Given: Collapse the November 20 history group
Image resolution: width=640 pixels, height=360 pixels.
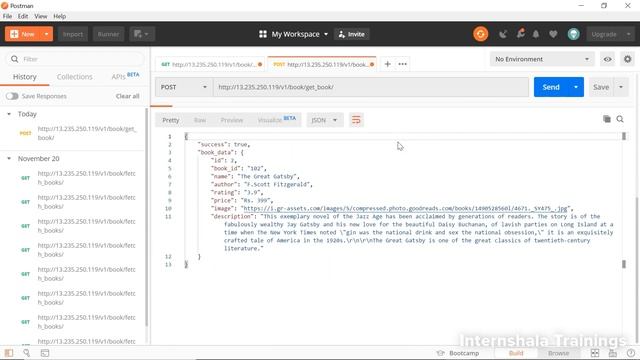Looking at the screenshot, I should point(9,158).
